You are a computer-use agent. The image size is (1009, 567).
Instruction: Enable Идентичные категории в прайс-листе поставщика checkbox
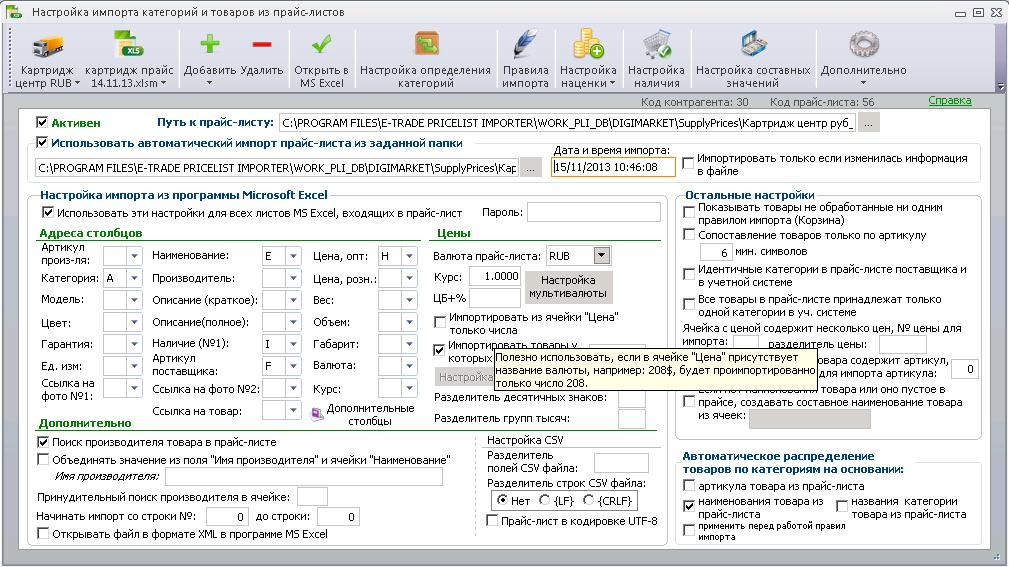point(689,274)
